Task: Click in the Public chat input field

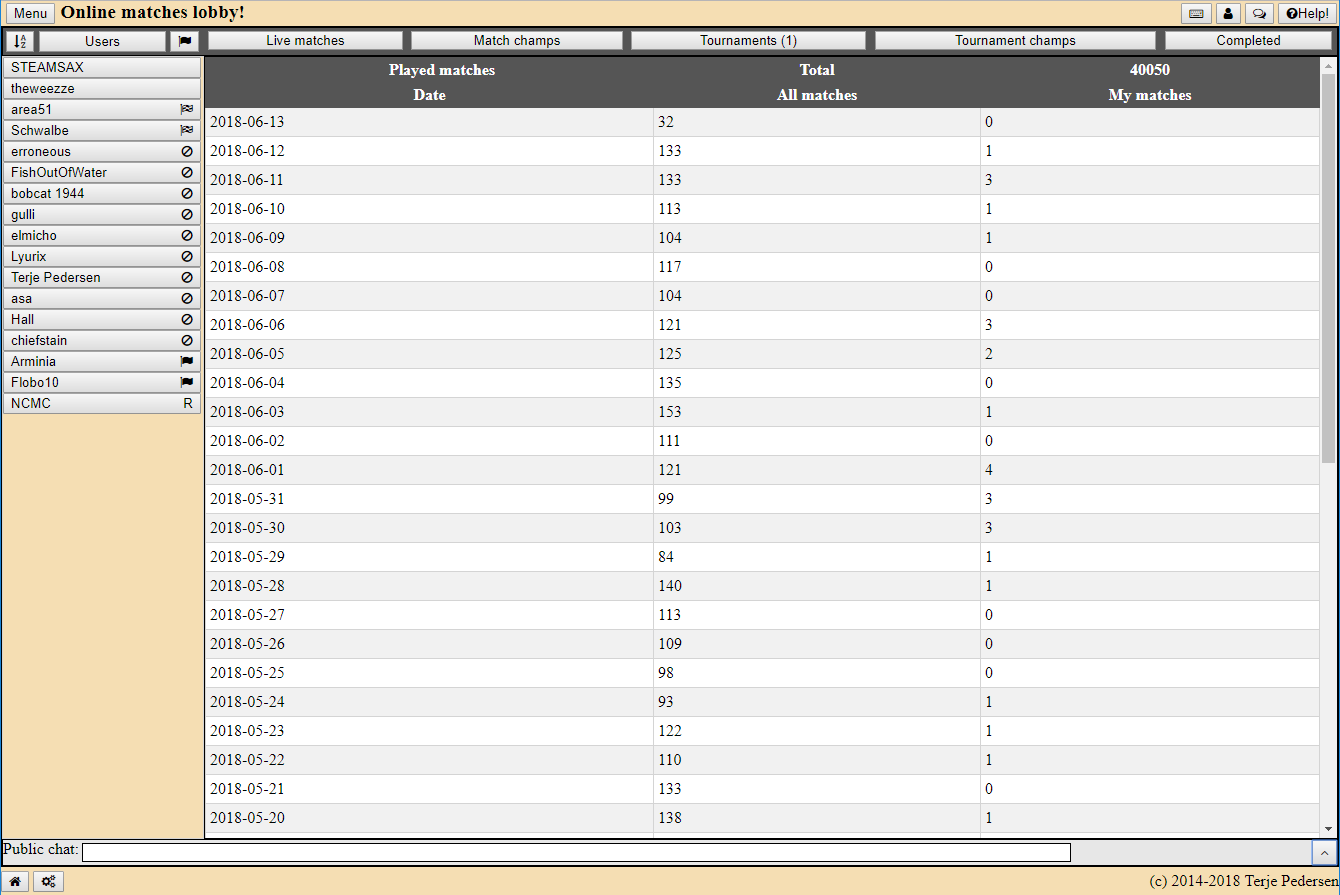Action: [x=576, y=852]
